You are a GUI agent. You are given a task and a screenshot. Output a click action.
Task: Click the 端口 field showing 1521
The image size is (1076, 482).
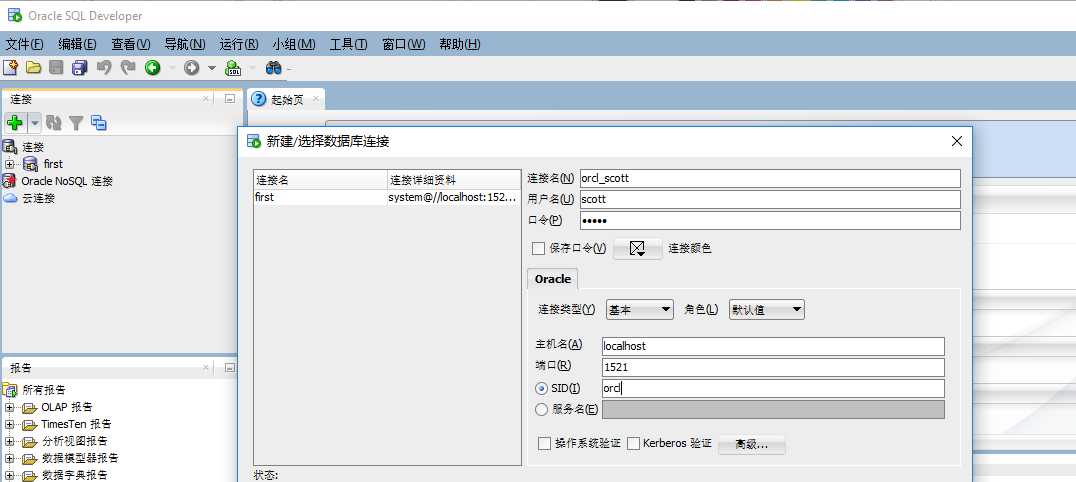pos(773,367)
